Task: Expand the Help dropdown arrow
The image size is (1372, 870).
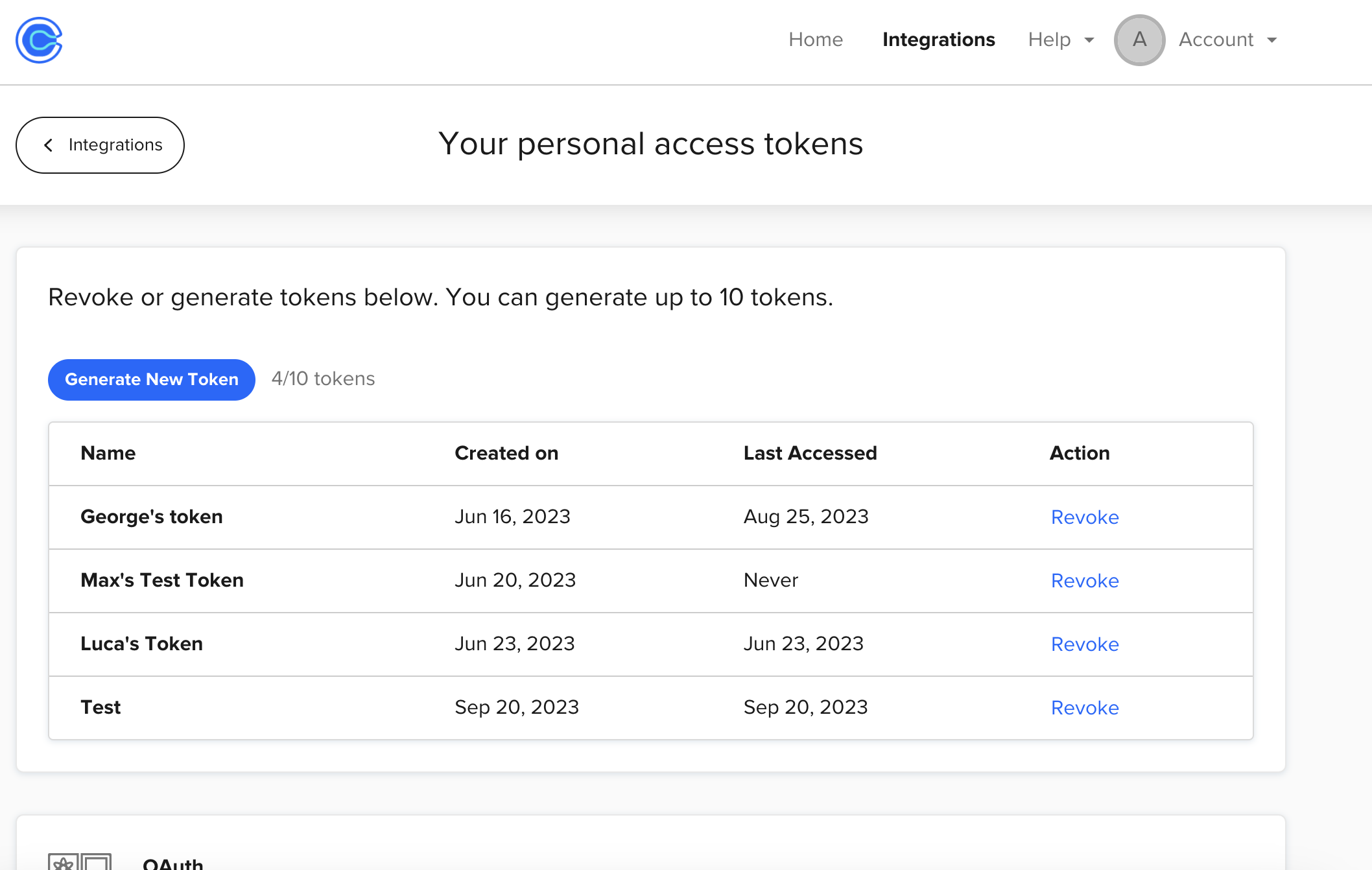Action: [x=1089, y=40]
